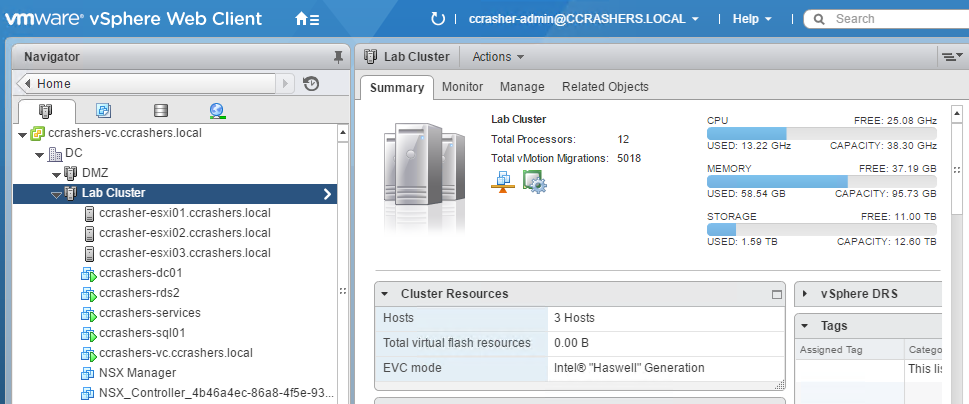Maximize the Cluster Resources portlet

pos(777,295)
